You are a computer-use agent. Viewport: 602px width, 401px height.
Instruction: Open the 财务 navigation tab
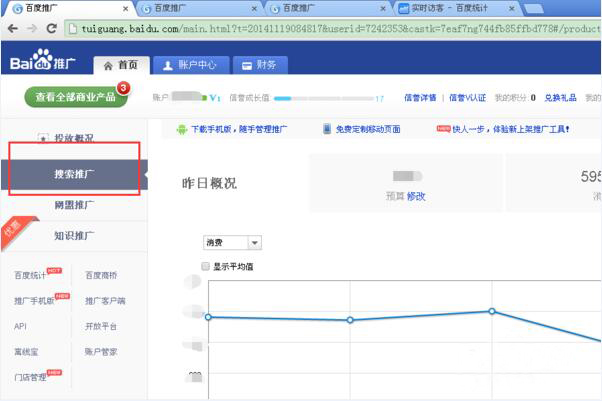pyautogui.click(x=260, y=65)
